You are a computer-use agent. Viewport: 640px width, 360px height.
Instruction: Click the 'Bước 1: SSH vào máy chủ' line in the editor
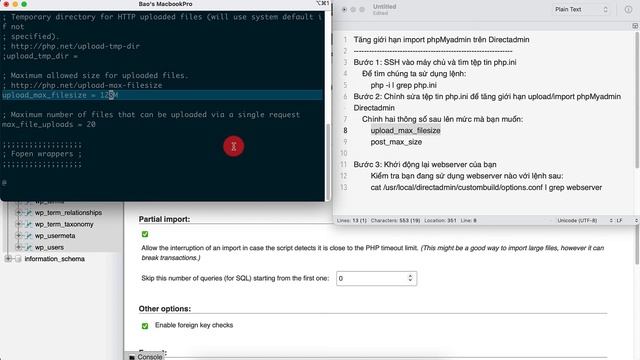[x=435, y=62]
